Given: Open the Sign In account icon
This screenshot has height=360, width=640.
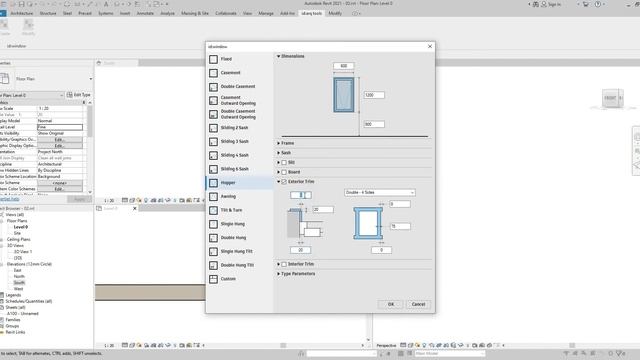Looking at the screenshot, I should [544, 4].
